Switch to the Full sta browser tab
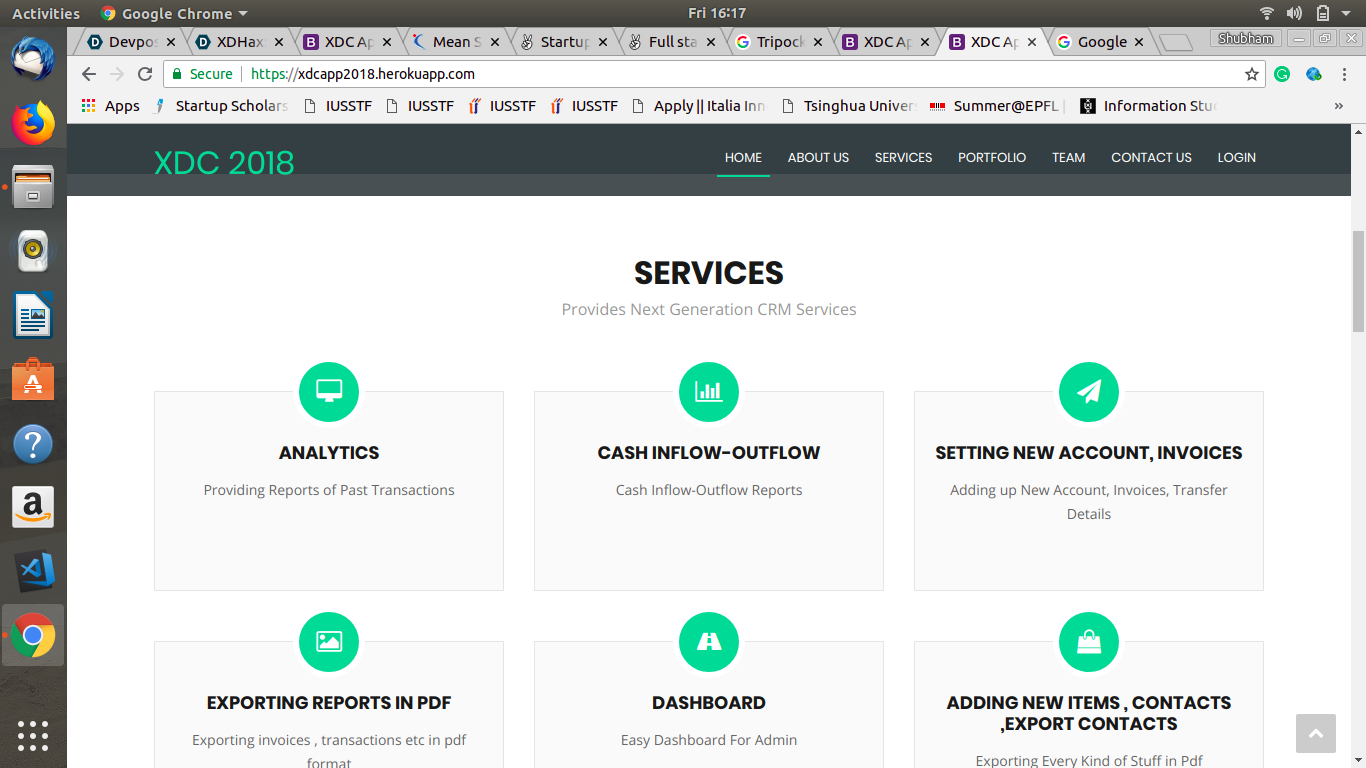The image size is (1366, 768). [x=671, y=42]
